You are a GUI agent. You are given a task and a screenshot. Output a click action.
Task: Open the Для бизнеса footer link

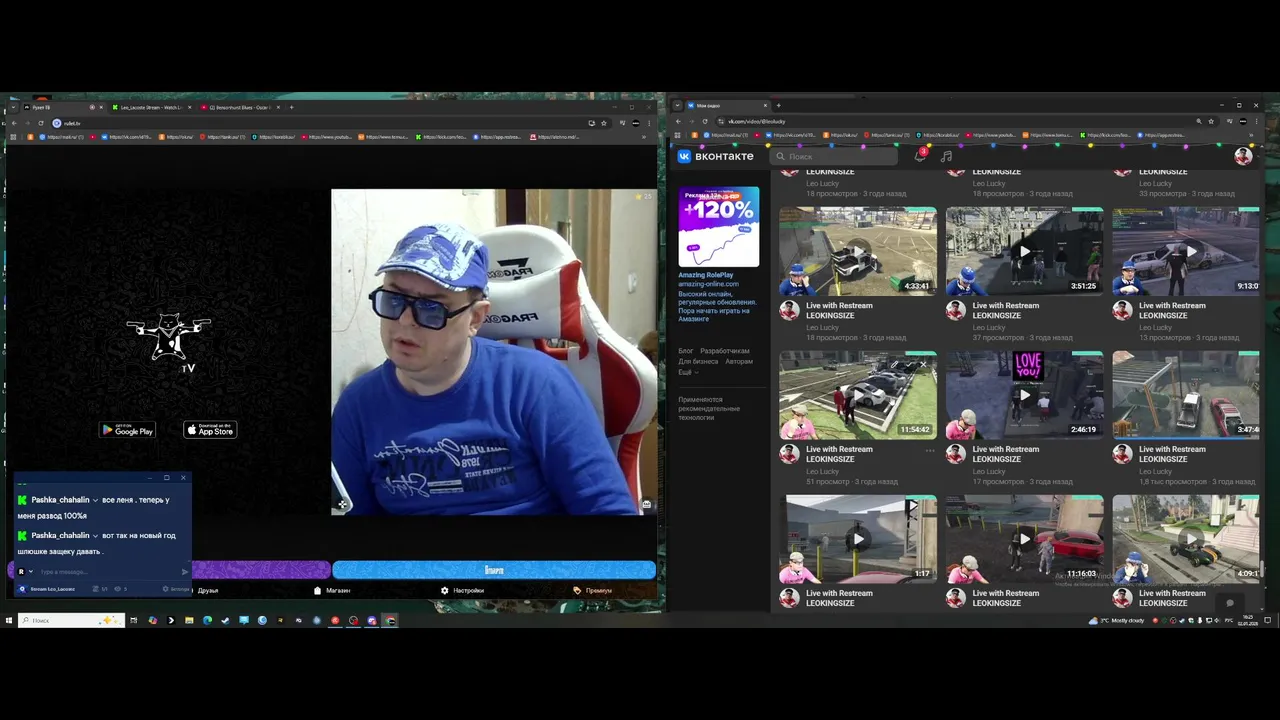tap(697, 361)
